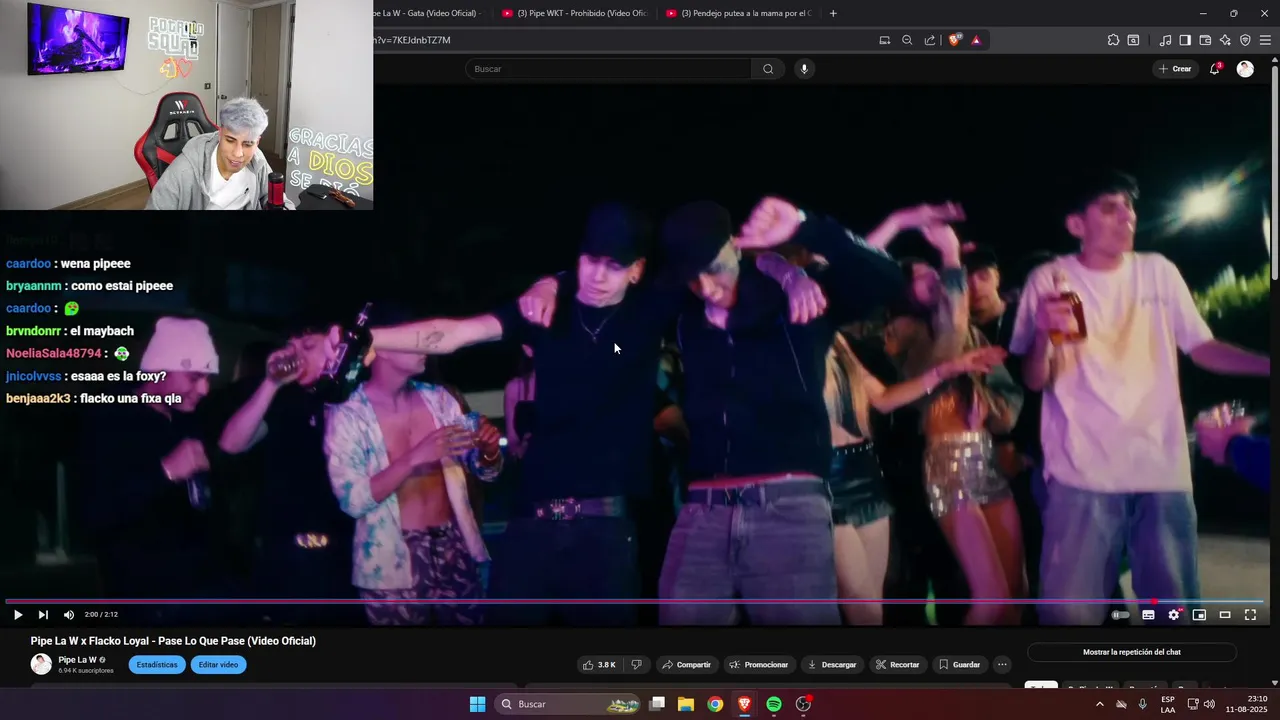Seek along the video progress bar

coord(635,601)
